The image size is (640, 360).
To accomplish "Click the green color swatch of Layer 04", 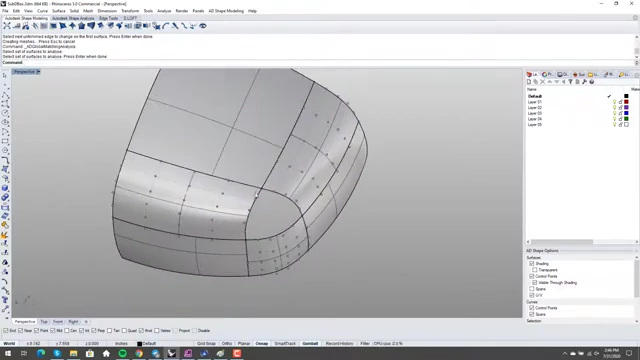I will click(x=626, y=119).
